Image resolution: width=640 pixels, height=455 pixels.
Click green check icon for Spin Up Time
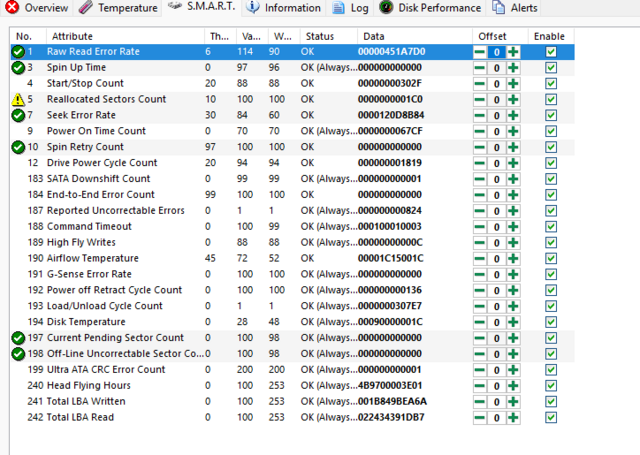[x=18, y=67]
